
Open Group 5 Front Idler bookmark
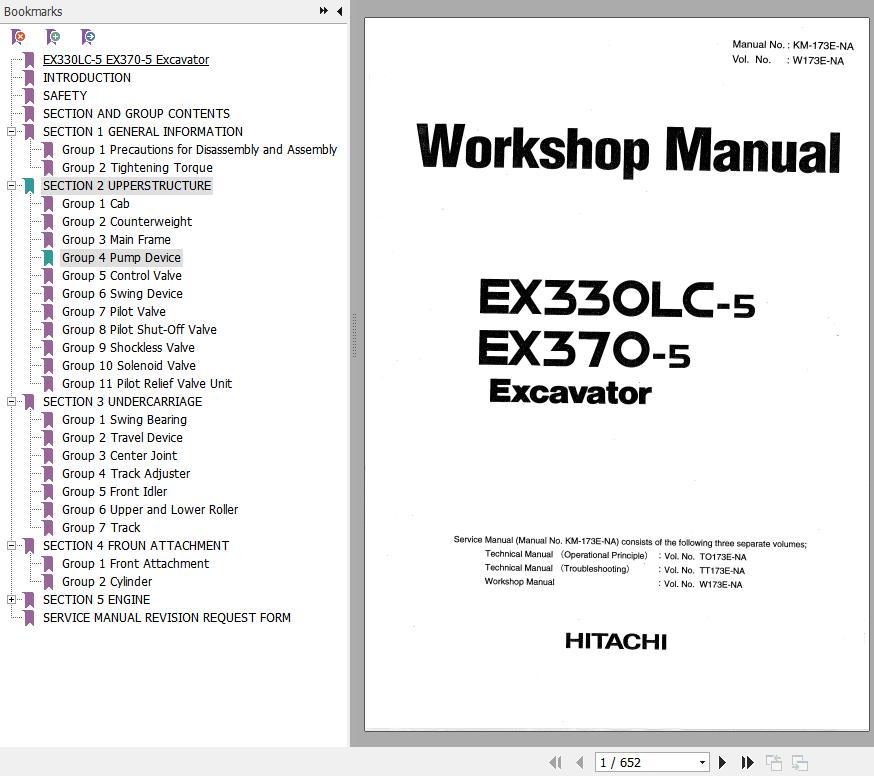tap(115, 492)
